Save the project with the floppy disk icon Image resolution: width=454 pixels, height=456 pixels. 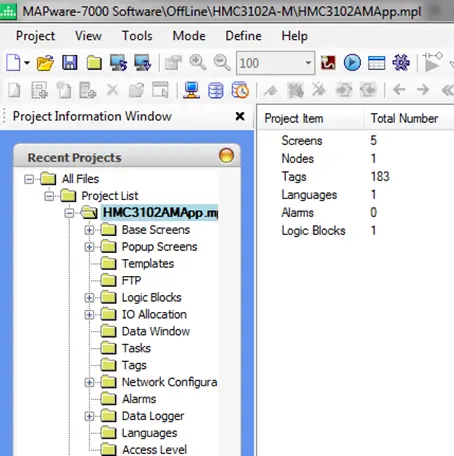pos(70,63)
